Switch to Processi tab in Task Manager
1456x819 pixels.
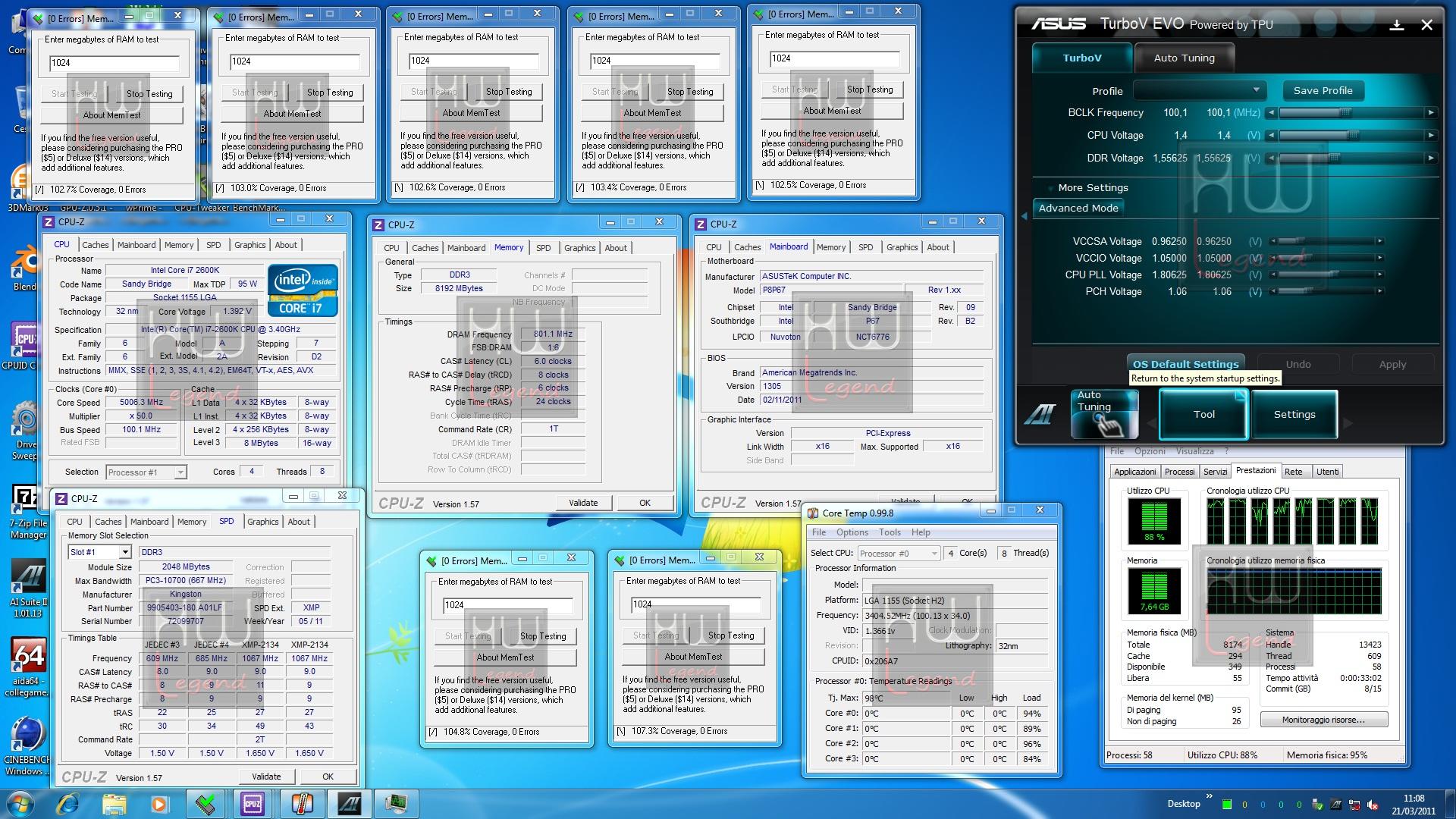point(1179,472)
